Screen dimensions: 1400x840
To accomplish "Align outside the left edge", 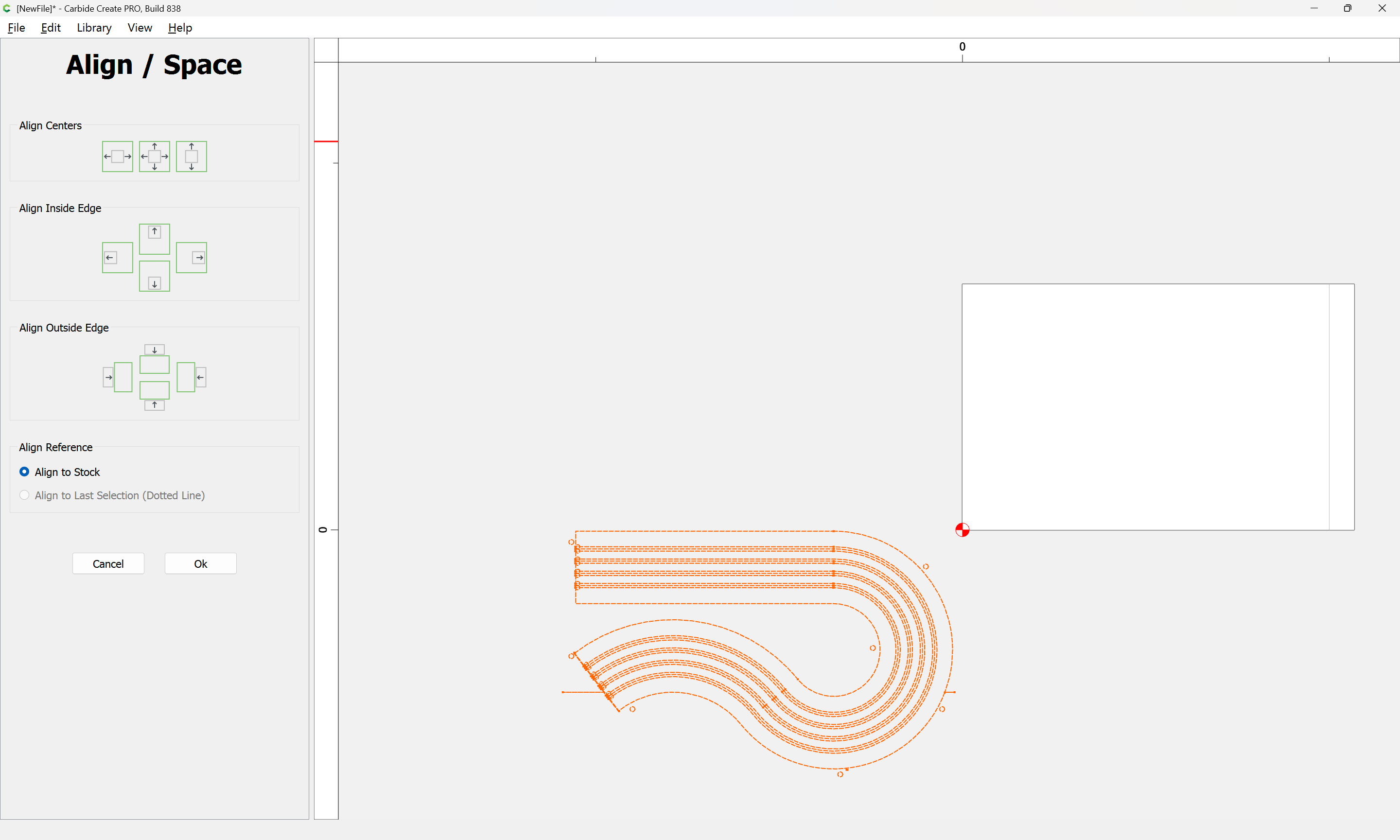I will pyautogui.click(x=117, y=377).
